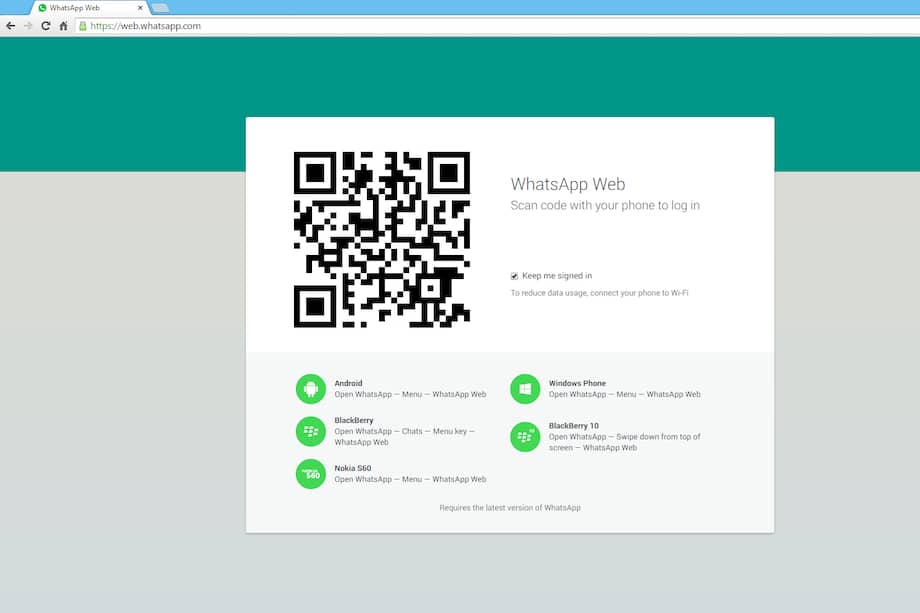Image resolution: width=920 pixels, height=613 pixels.
Task: Select the Android platform icon
Action: [x=311, y=388]
